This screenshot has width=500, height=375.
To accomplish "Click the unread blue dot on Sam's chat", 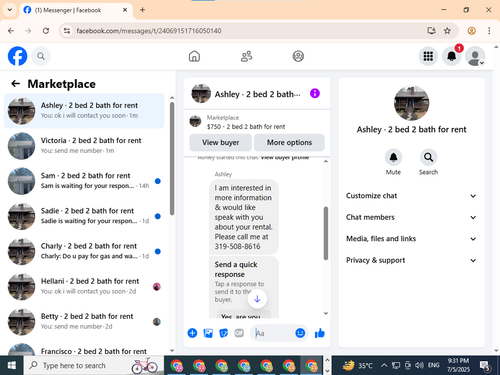I will tap(158, 181).
